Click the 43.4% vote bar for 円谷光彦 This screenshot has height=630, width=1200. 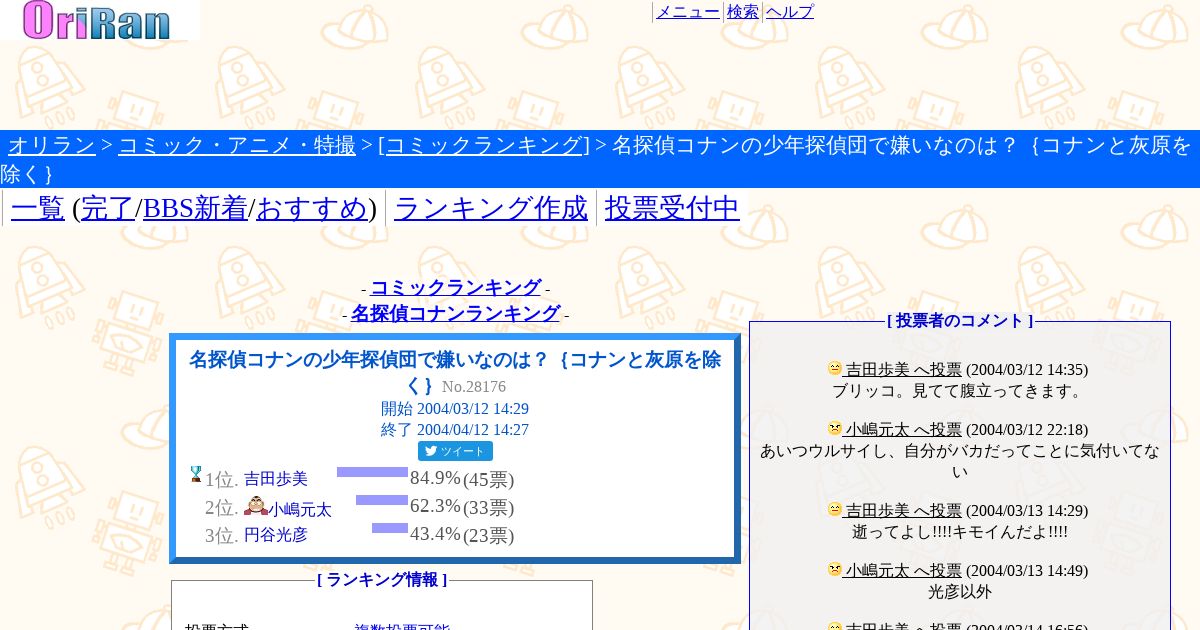[x=390, y=528]
